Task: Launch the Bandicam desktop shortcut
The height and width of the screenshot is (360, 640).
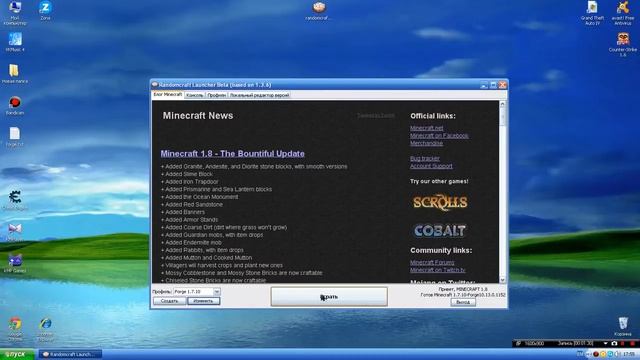Action: click(x=15, y=105)
